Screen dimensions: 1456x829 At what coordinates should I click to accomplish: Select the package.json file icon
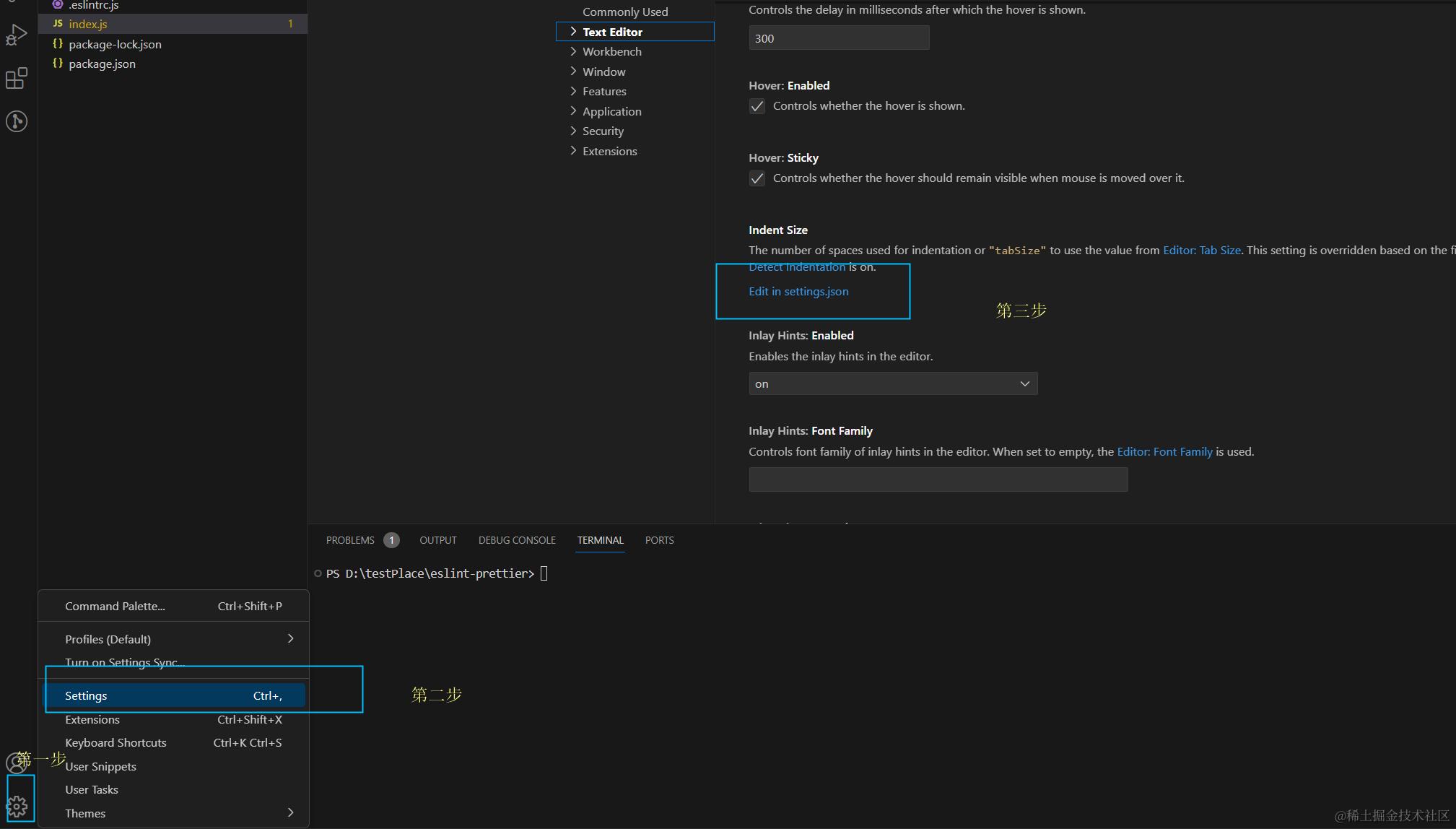(58, 64)
